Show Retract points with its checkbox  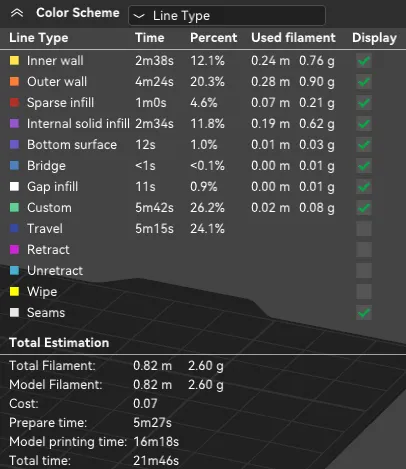[x=364, y=250]
